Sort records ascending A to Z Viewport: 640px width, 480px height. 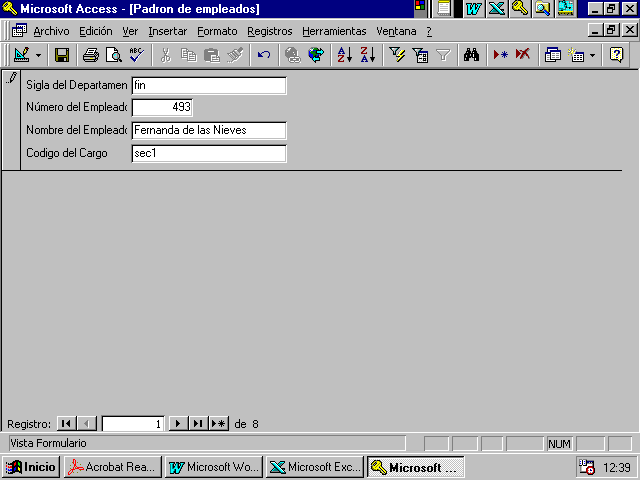pos(344,55)
